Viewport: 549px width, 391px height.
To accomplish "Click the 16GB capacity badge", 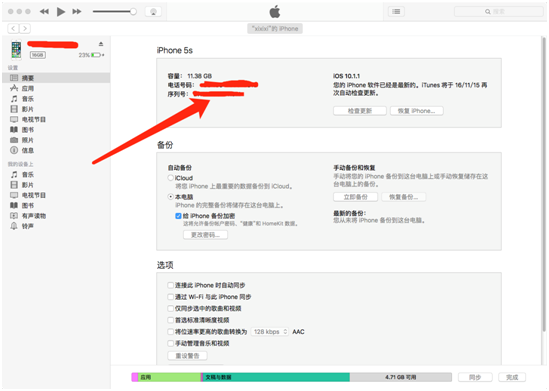I will coord(37,55).
